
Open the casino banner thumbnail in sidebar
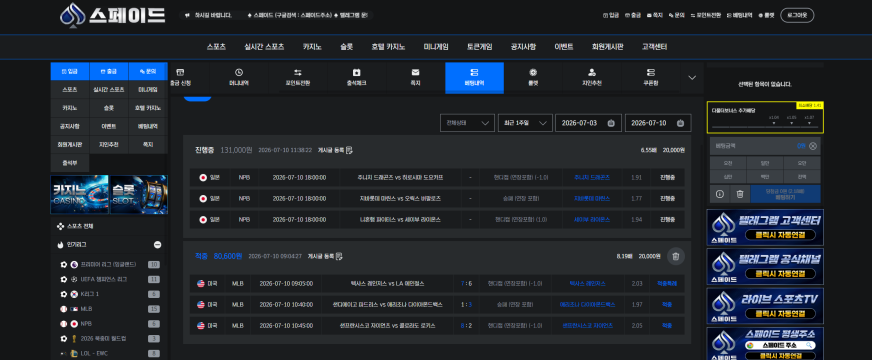click(x=80, y=195)
